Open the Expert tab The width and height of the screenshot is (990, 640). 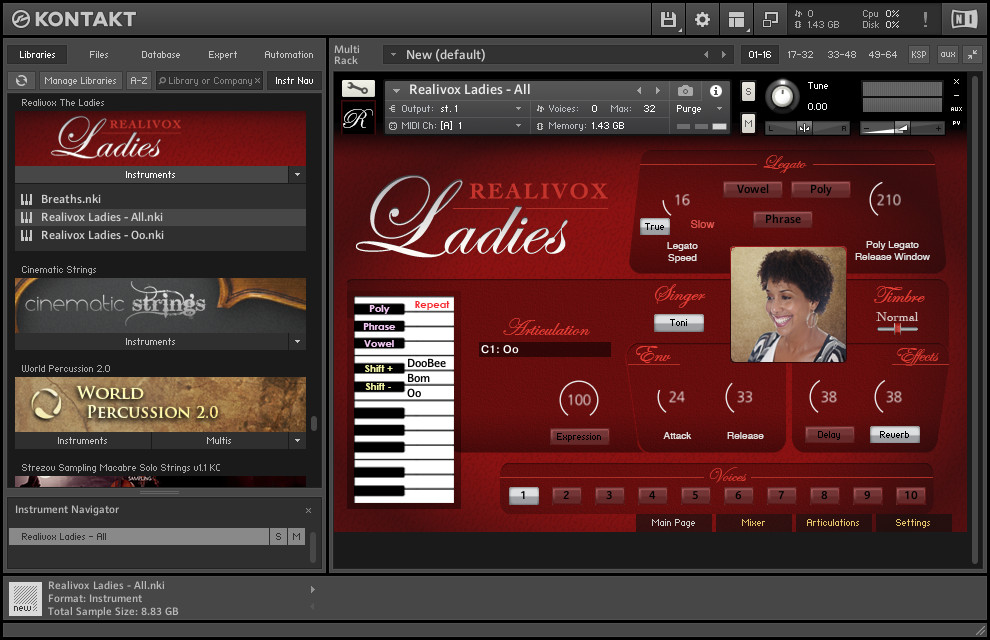pos(223,55)
